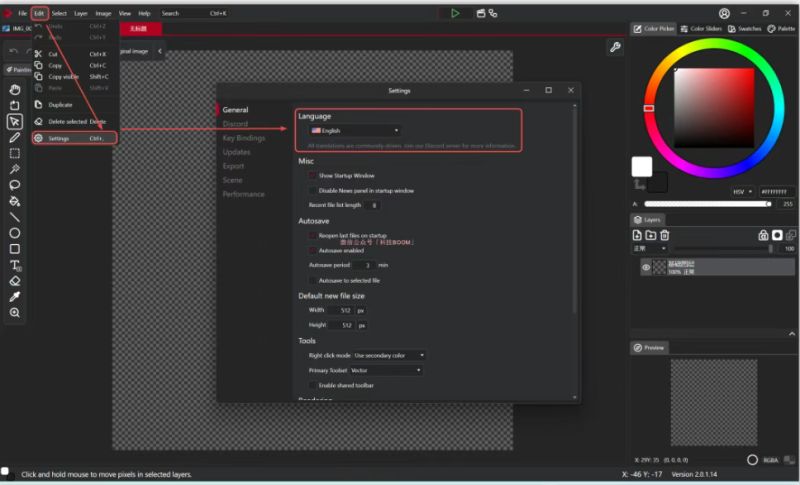Viewport: 800px width, 485px height.
Task: Select the Rectangle shape tool
Action: click(15, 249)
